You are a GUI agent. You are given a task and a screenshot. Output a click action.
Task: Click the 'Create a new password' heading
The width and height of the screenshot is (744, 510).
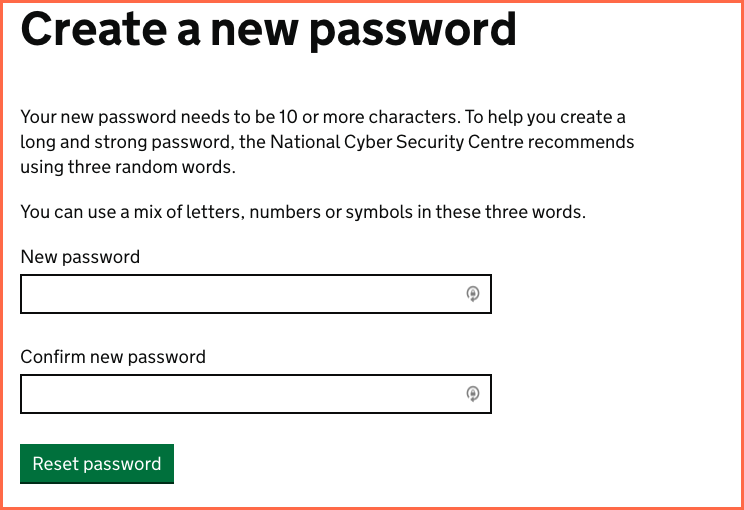coord(268,30)
